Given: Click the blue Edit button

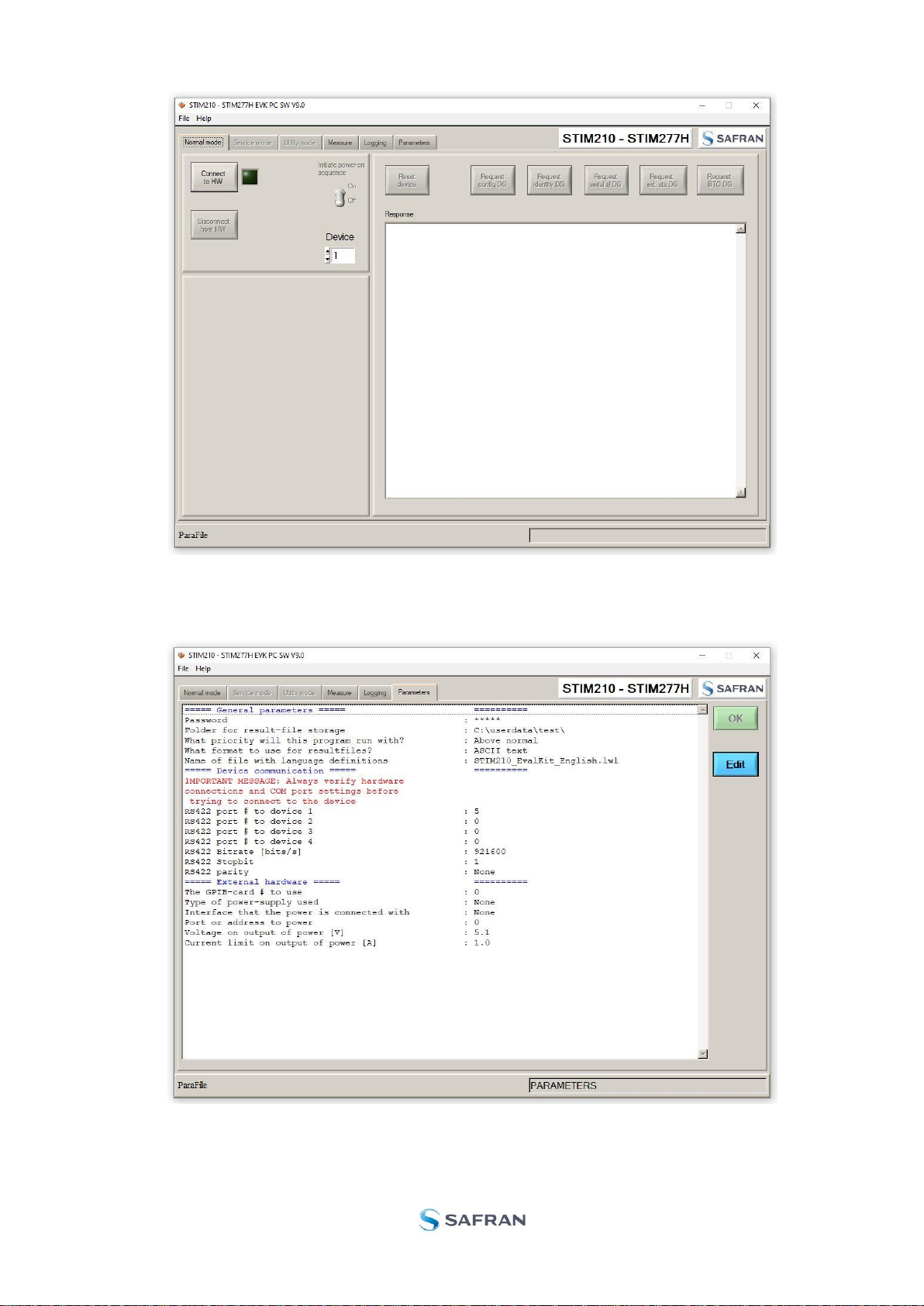Looking at the screenshot, I should 736,764.
